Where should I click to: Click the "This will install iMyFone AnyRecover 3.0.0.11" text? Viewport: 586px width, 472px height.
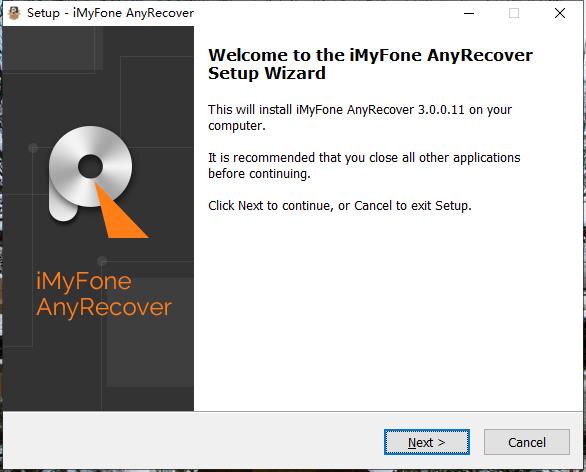tap(360, 117)
